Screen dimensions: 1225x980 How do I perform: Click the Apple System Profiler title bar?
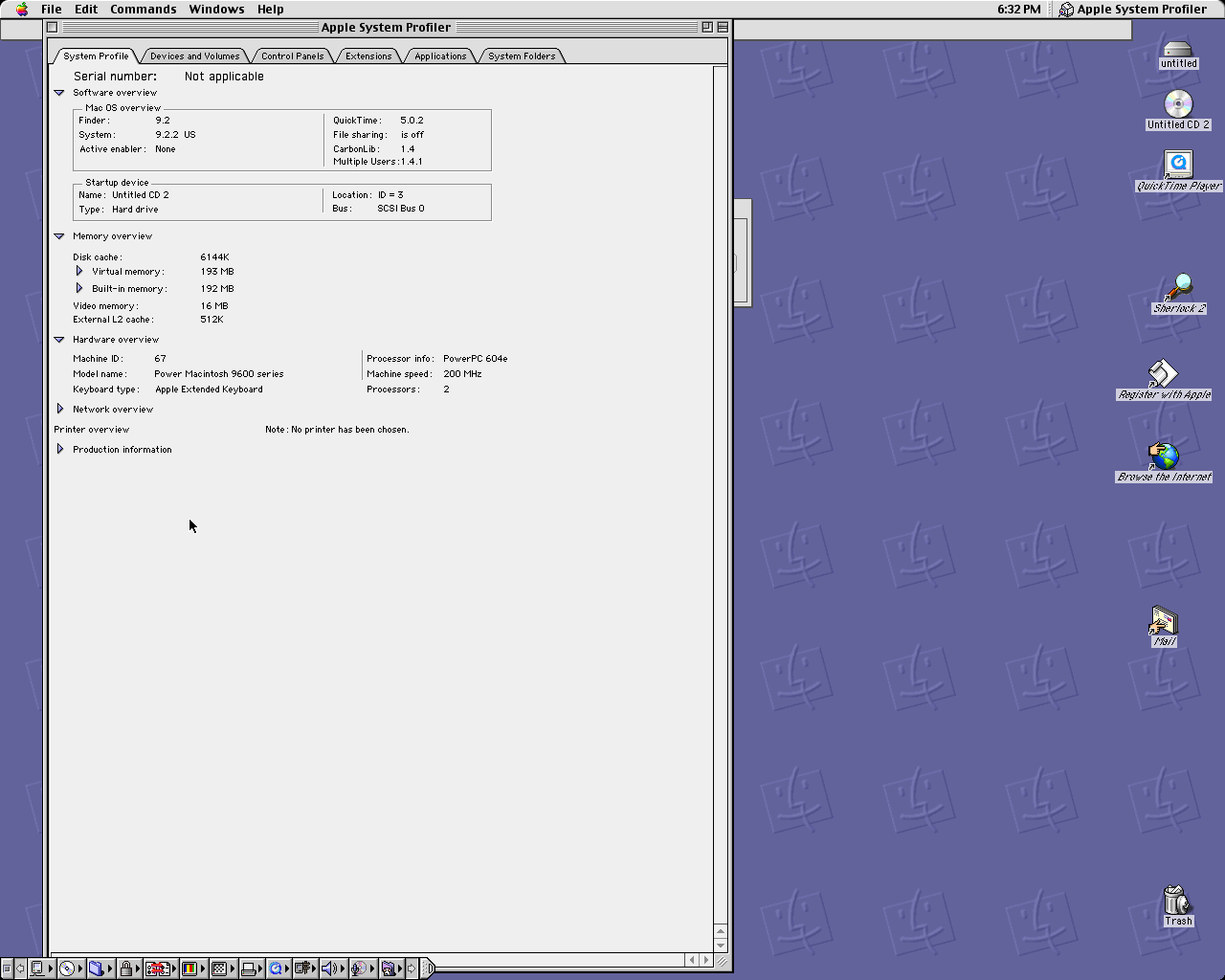[386, 27]
